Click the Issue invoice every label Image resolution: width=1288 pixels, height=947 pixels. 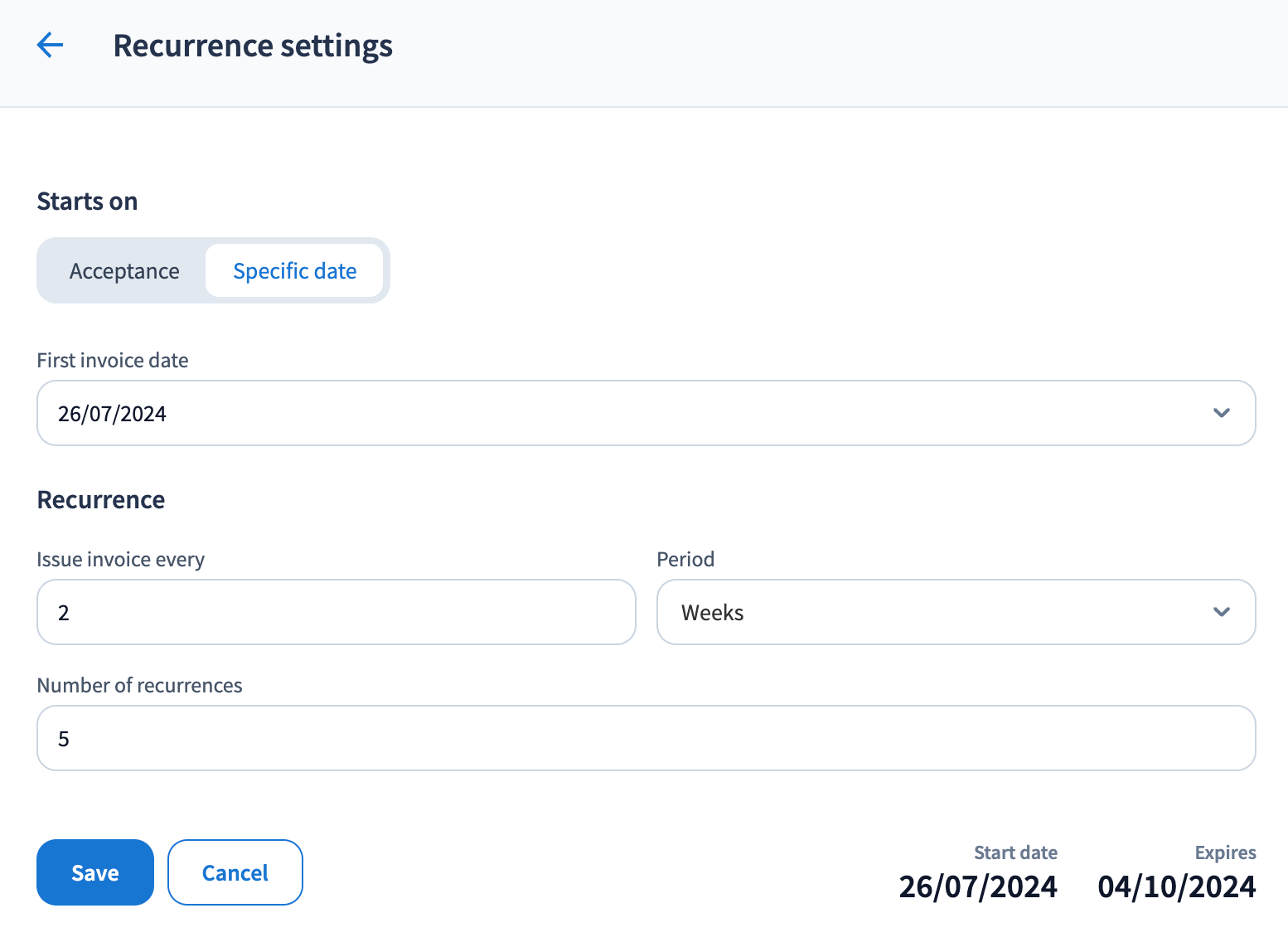pos(120,560)
